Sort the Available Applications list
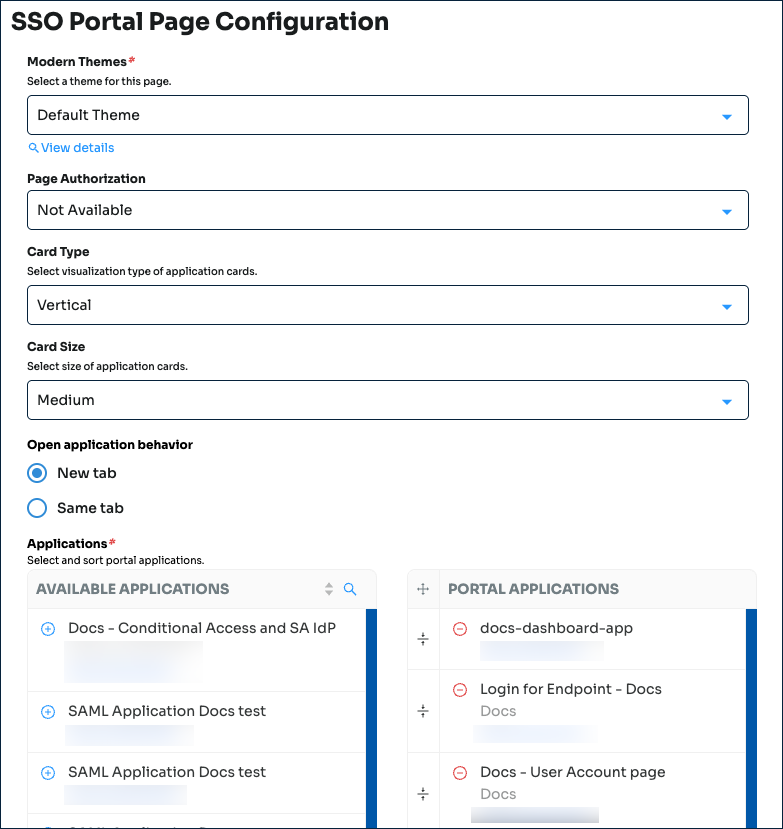The width and height of the screenshot is (783, 829). tap(329, 590)
